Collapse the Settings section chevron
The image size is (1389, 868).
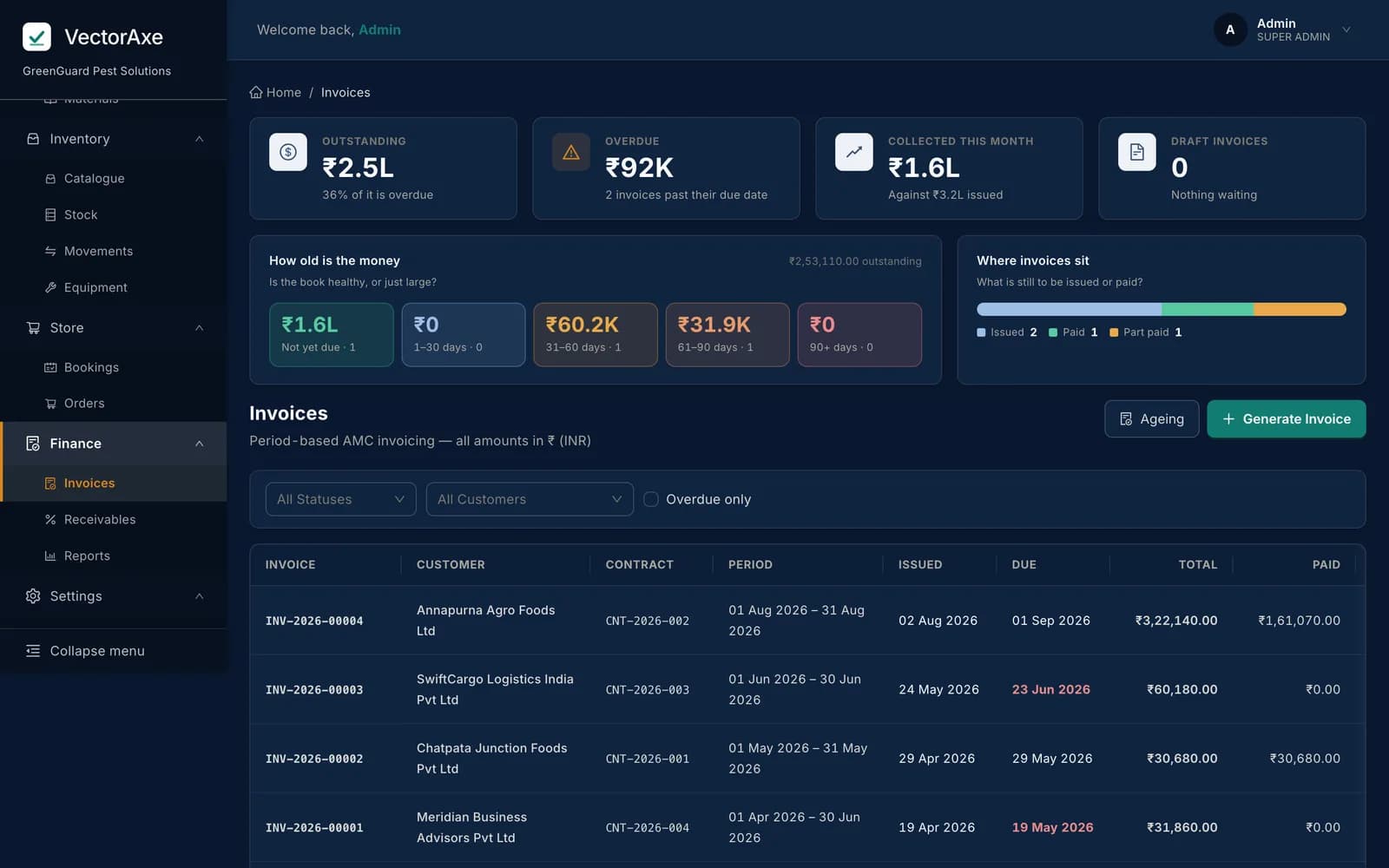point(200,596)
